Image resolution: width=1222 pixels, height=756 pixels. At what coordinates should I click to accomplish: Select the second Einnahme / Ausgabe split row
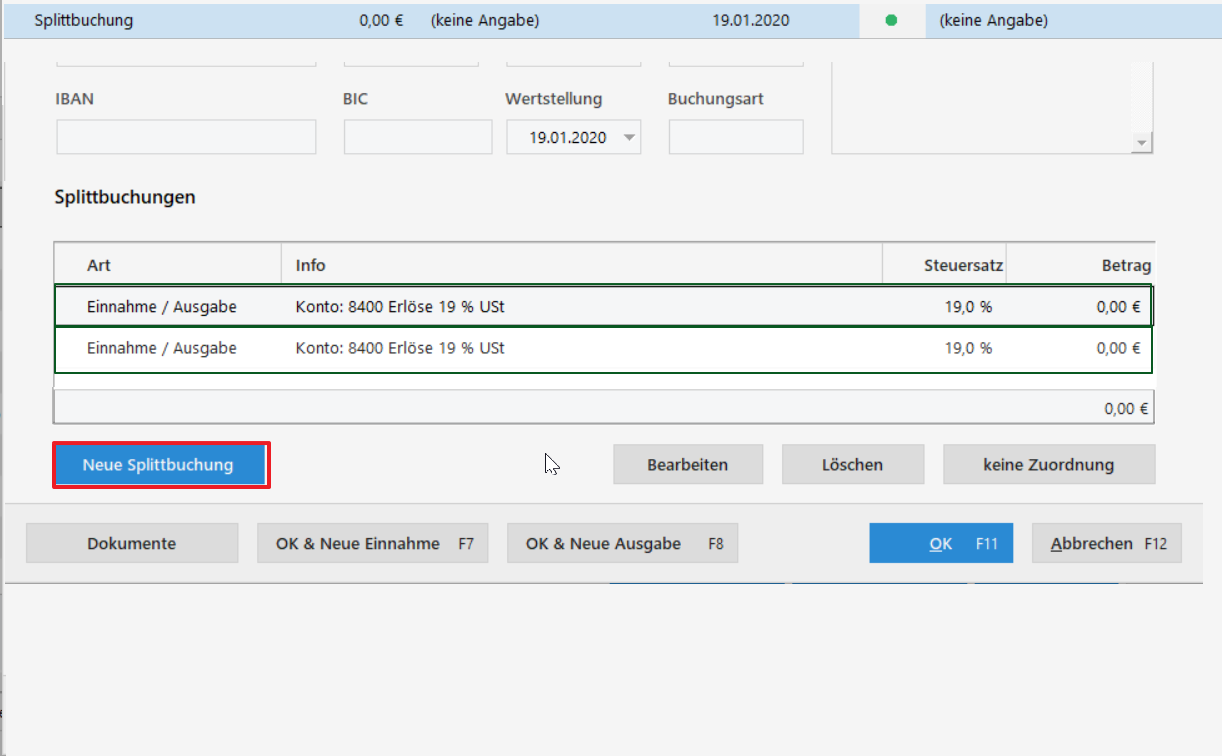[603, 348]
